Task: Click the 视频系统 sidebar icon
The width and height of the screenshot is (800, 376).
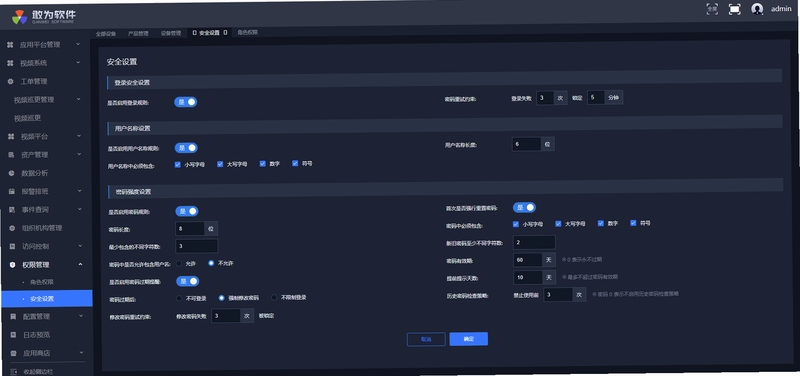Action: 10,63
